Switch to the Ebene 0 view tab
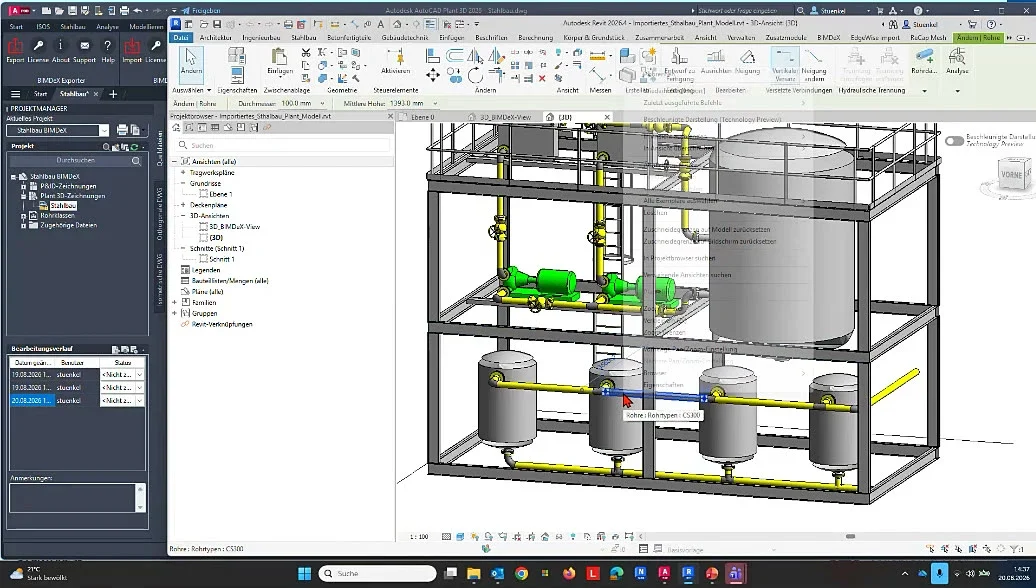The height and width of the screenshot is (588, 1036). pos(423,117)
